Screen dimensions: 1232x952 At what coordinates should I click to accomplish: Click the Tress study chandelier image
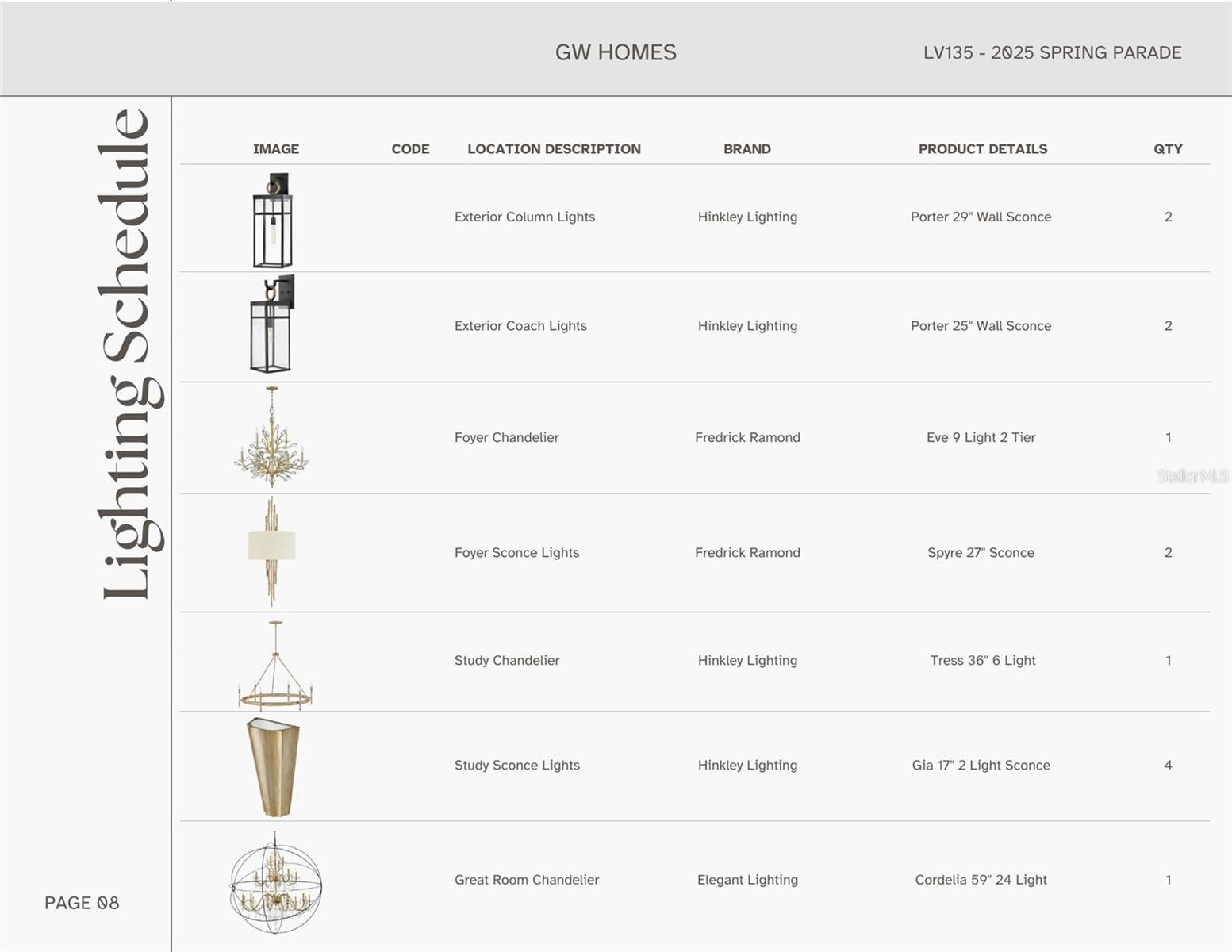tap(275, 665)
